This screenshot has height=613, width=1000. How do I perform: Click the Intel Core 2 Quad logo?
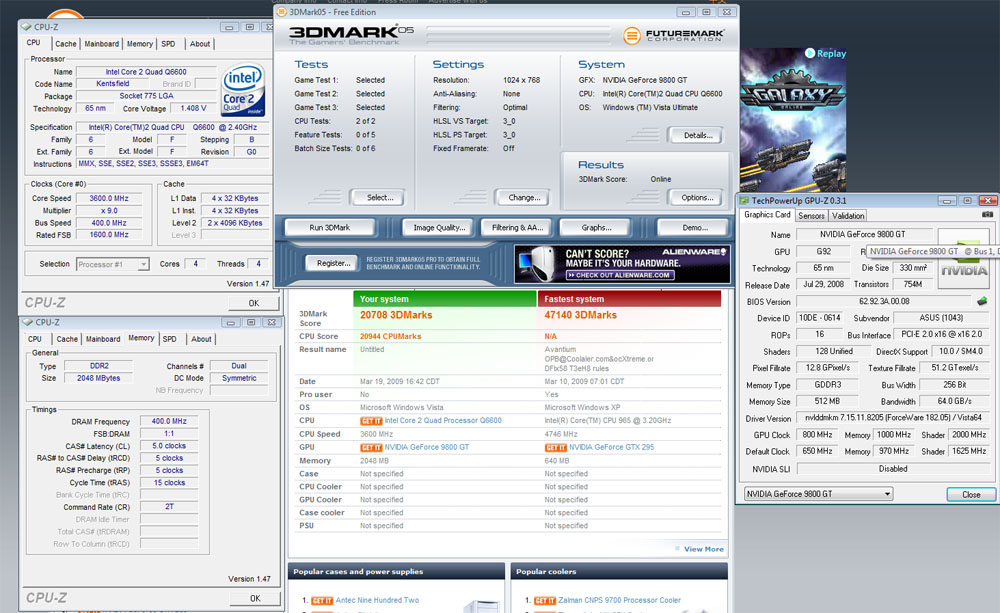[242, 90]
